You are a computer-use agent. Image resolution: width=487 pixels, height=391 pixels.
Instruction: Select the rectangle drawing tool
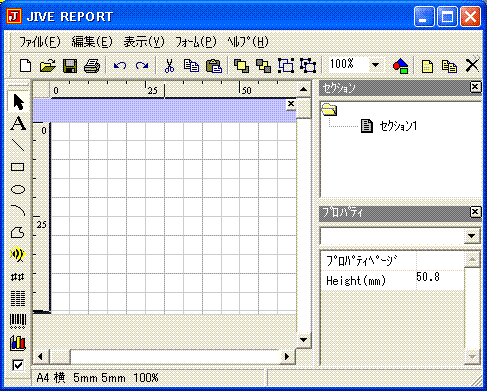point(18,167)
